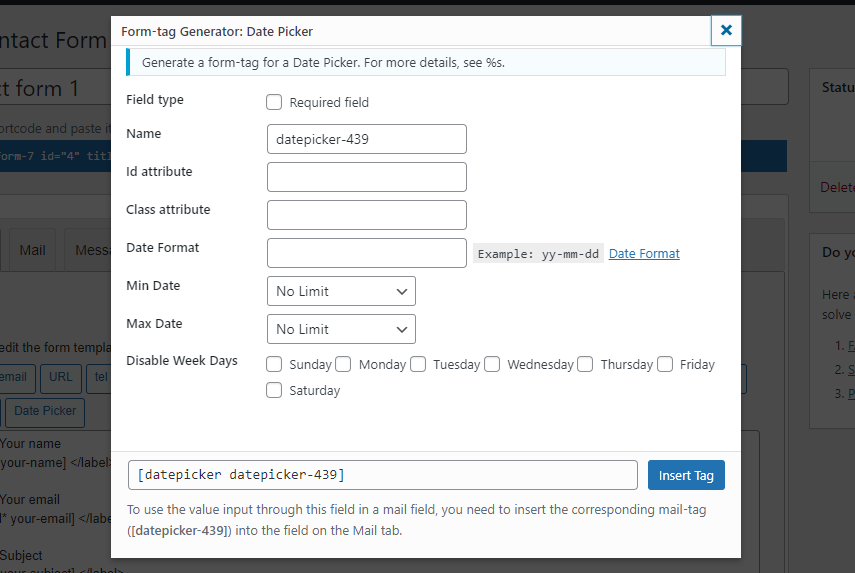Viewport: 855px width, 573px height.
Task: Enable the Saturday checkbox
Action: pyautogui.click(x=274, y=390)
